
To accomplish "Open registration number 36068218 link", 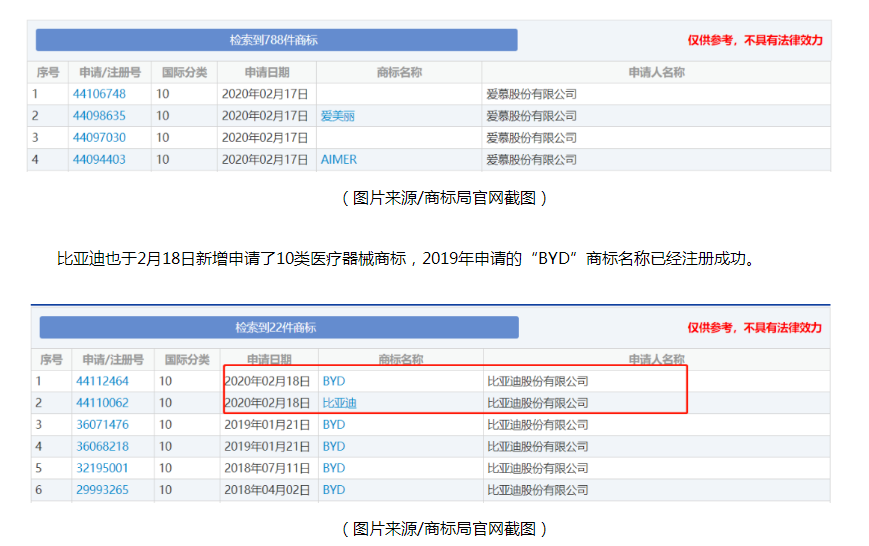I will click(x=103, y=446).
